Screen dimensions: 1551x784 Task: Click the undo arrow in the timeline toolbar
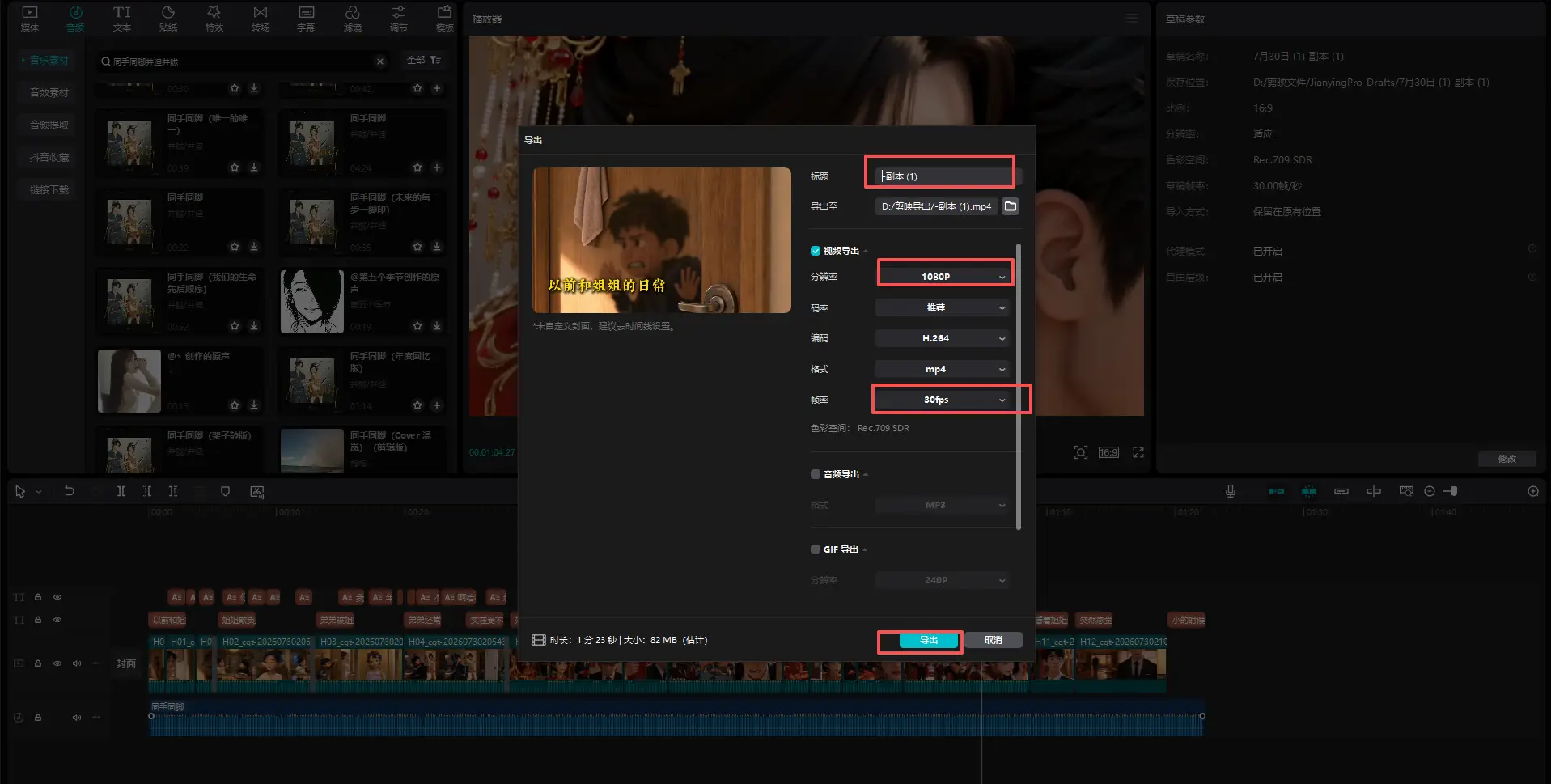point(70,491)
